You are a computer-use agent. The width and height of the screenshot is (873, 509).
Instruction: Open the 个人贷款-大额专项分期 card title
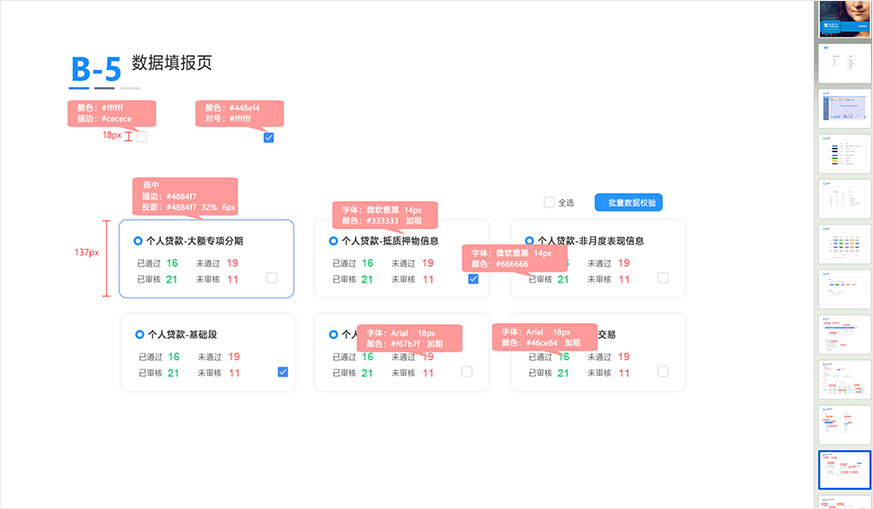194,241
